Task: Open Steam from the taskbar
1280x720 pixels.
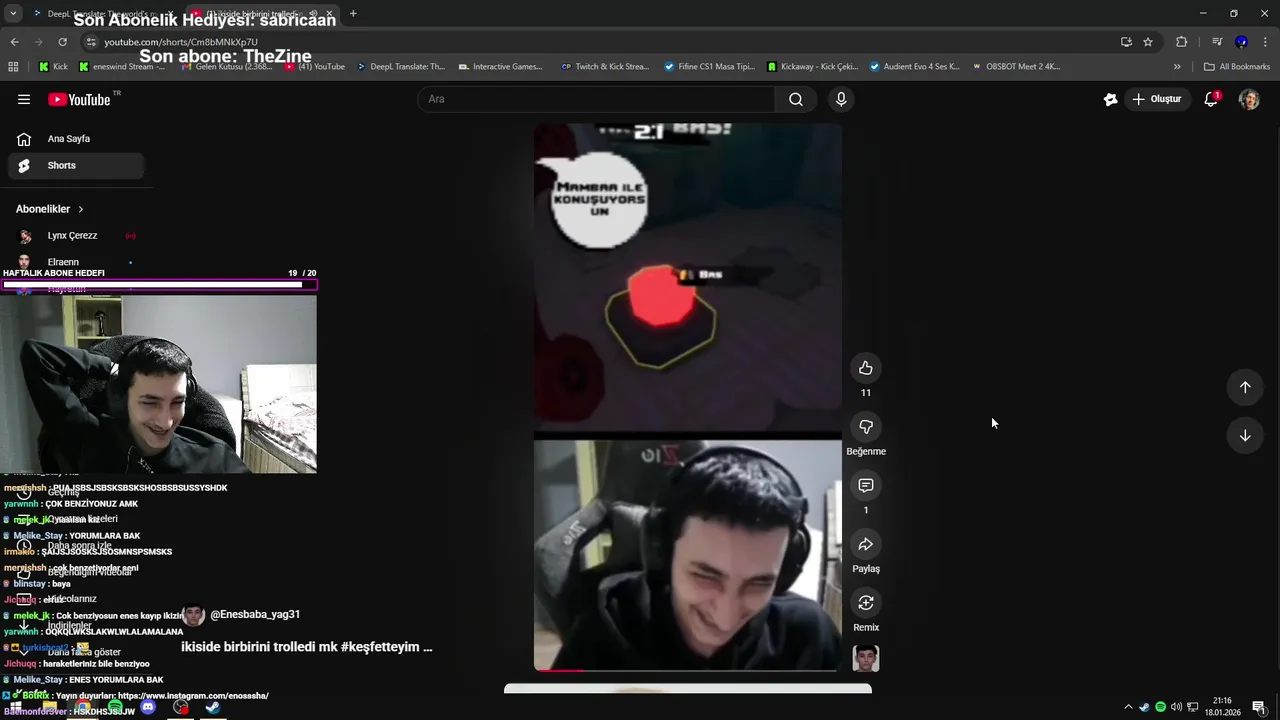Action: tap(213, 707)
